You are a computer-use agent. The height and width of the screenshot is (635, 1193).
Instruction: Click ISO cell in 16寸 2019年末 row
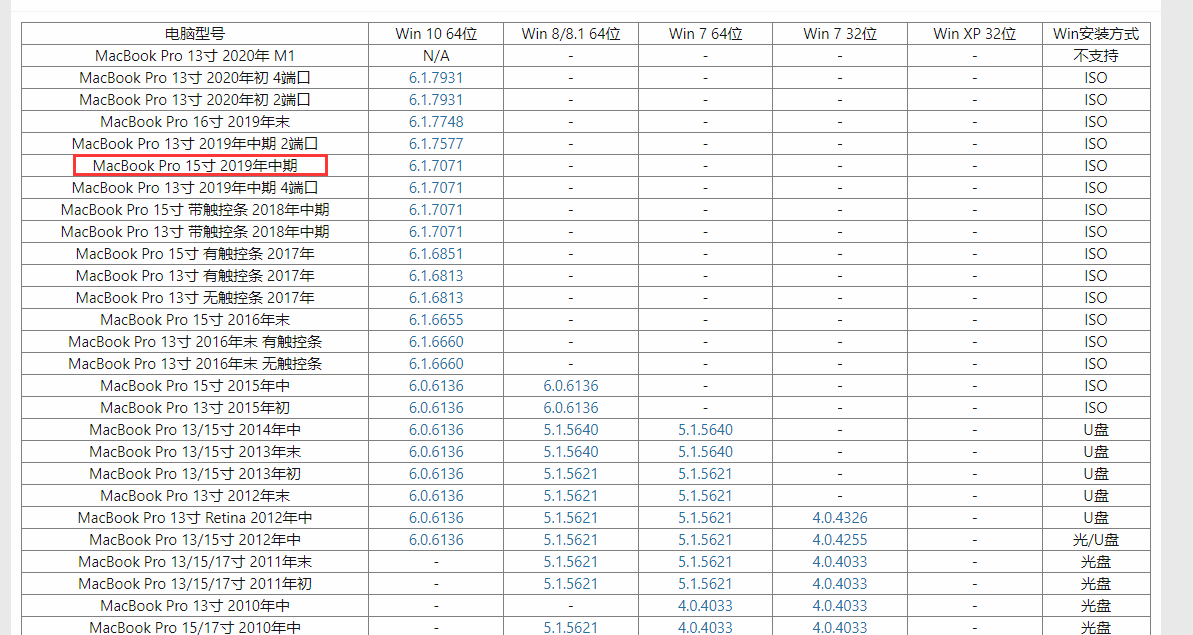coord(1096,122)
